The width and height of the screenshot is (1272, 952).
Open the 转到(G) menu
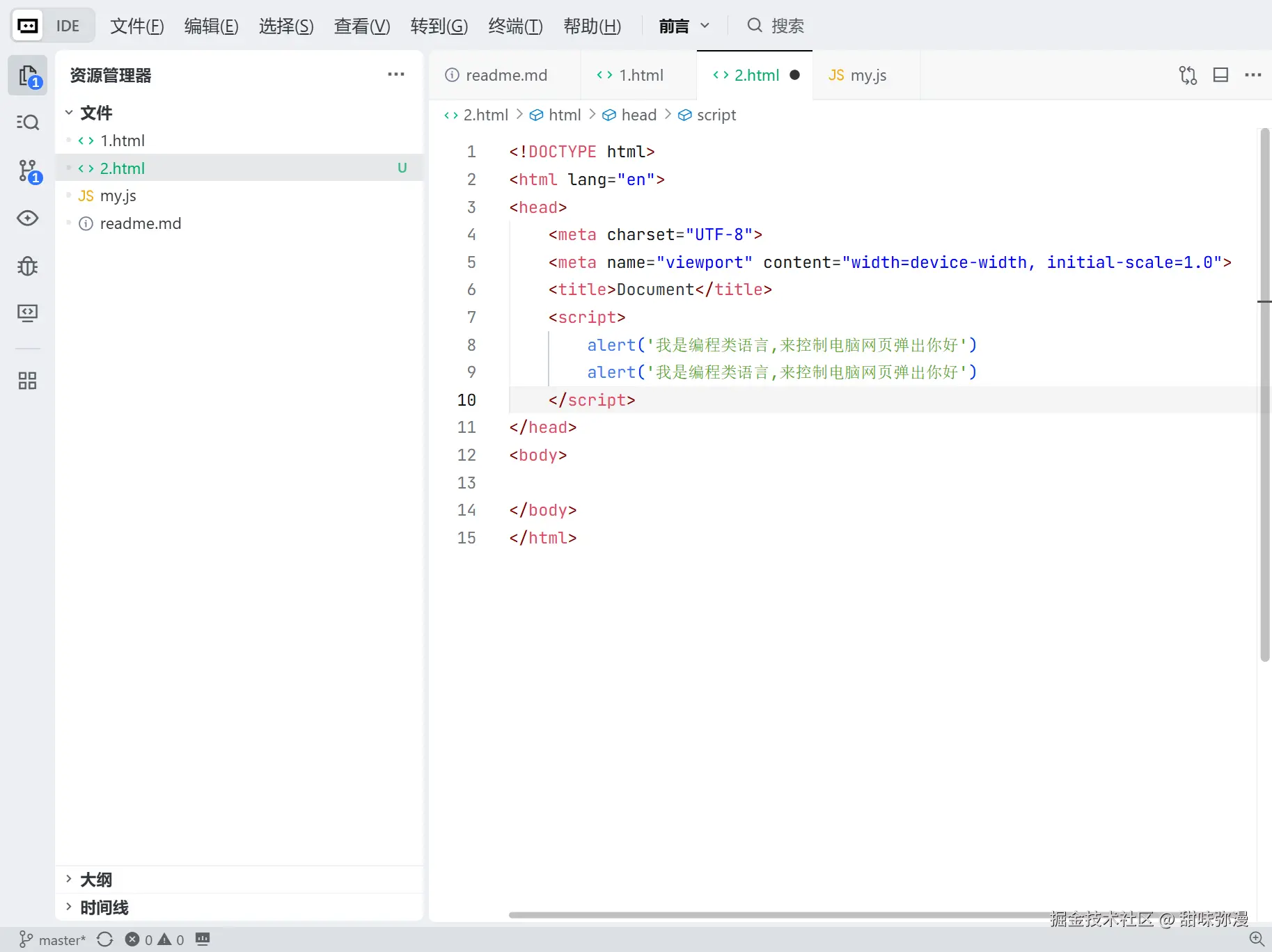pyautogui.click(x=439, y=26)
